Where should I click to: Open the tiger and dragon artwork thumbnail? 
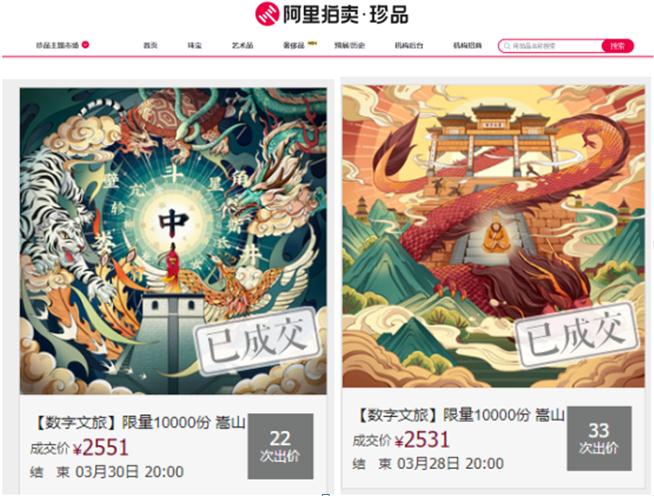pyautogui.click(x=173, y=241)
